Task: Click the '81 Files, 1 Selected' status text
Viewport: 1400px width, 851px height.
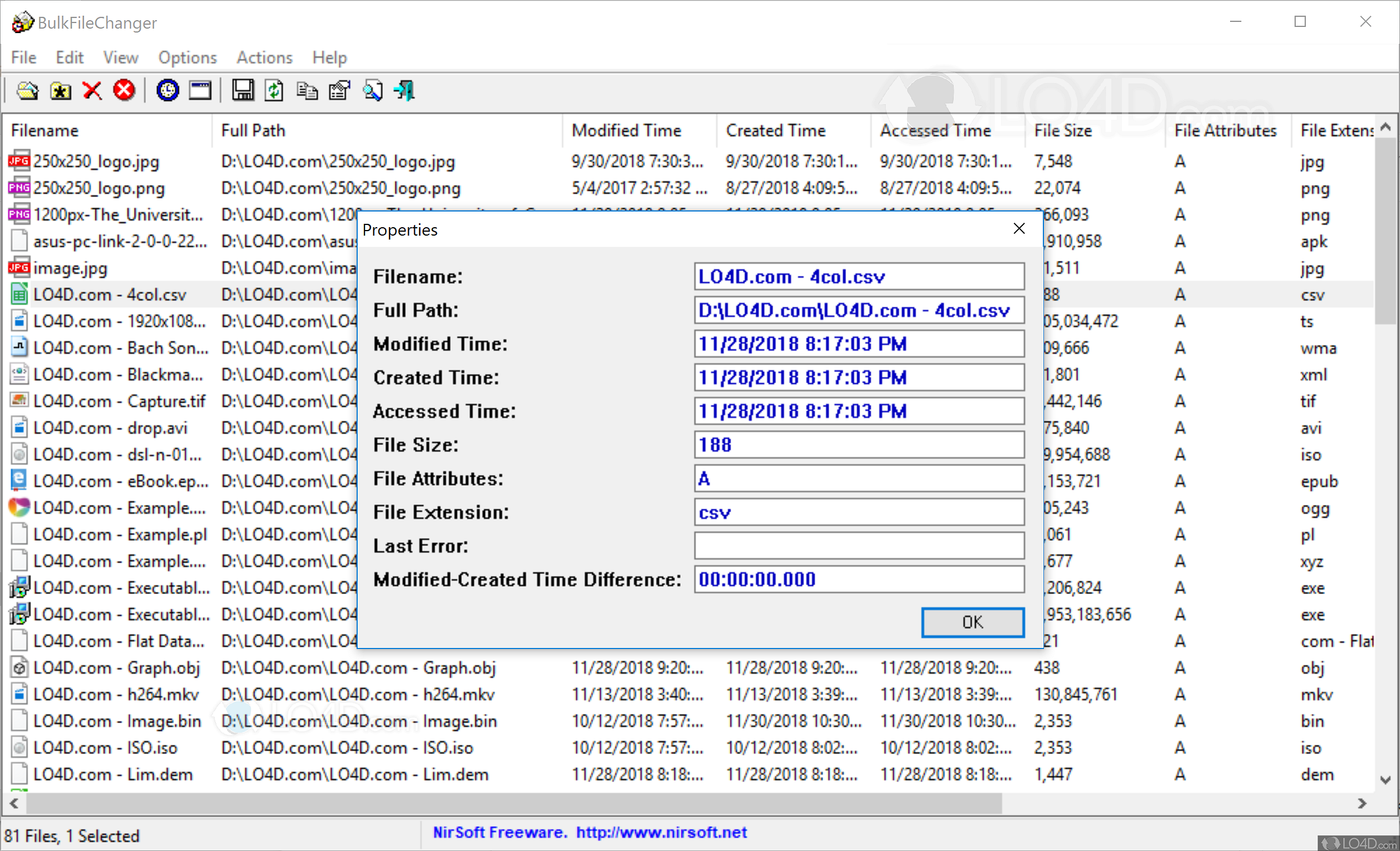Action: [x=72, y=836]
